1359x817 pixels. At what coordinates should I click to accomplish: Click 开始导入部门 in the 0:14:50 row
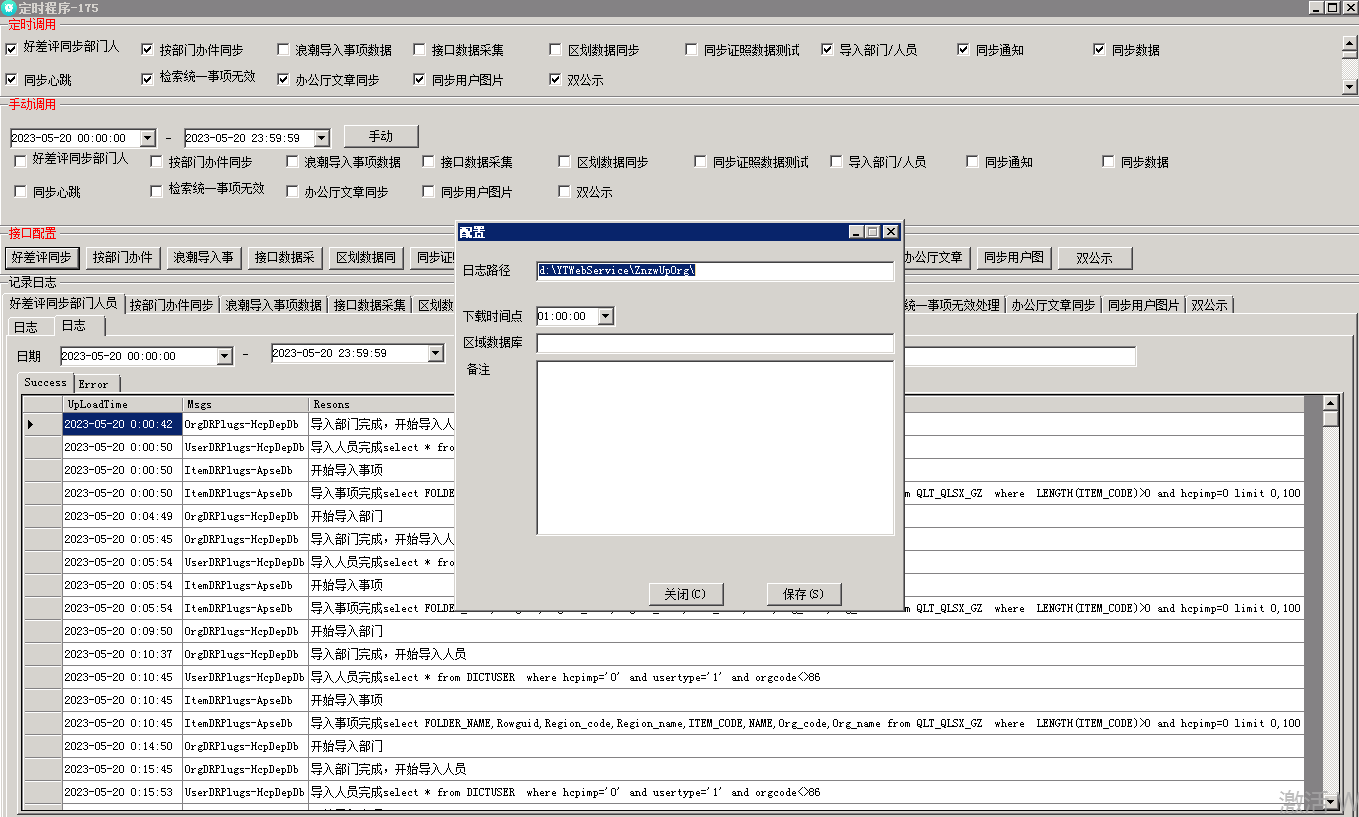[x=347, y=747]
